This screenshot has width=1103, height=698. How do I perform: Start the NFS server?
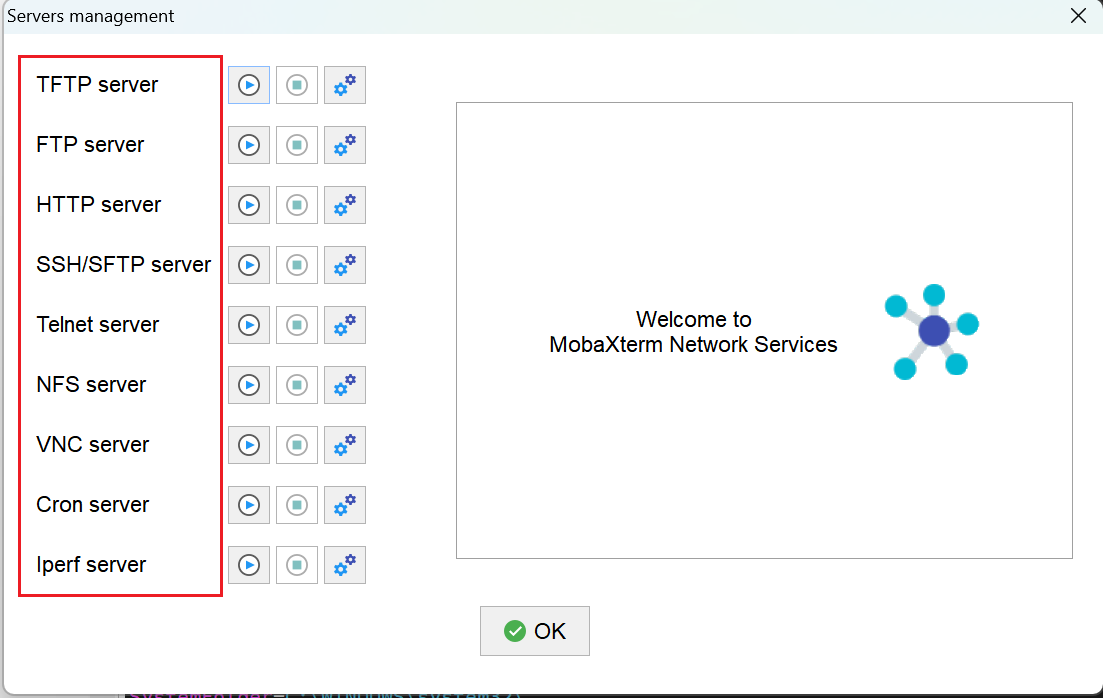tap(249, 385)
